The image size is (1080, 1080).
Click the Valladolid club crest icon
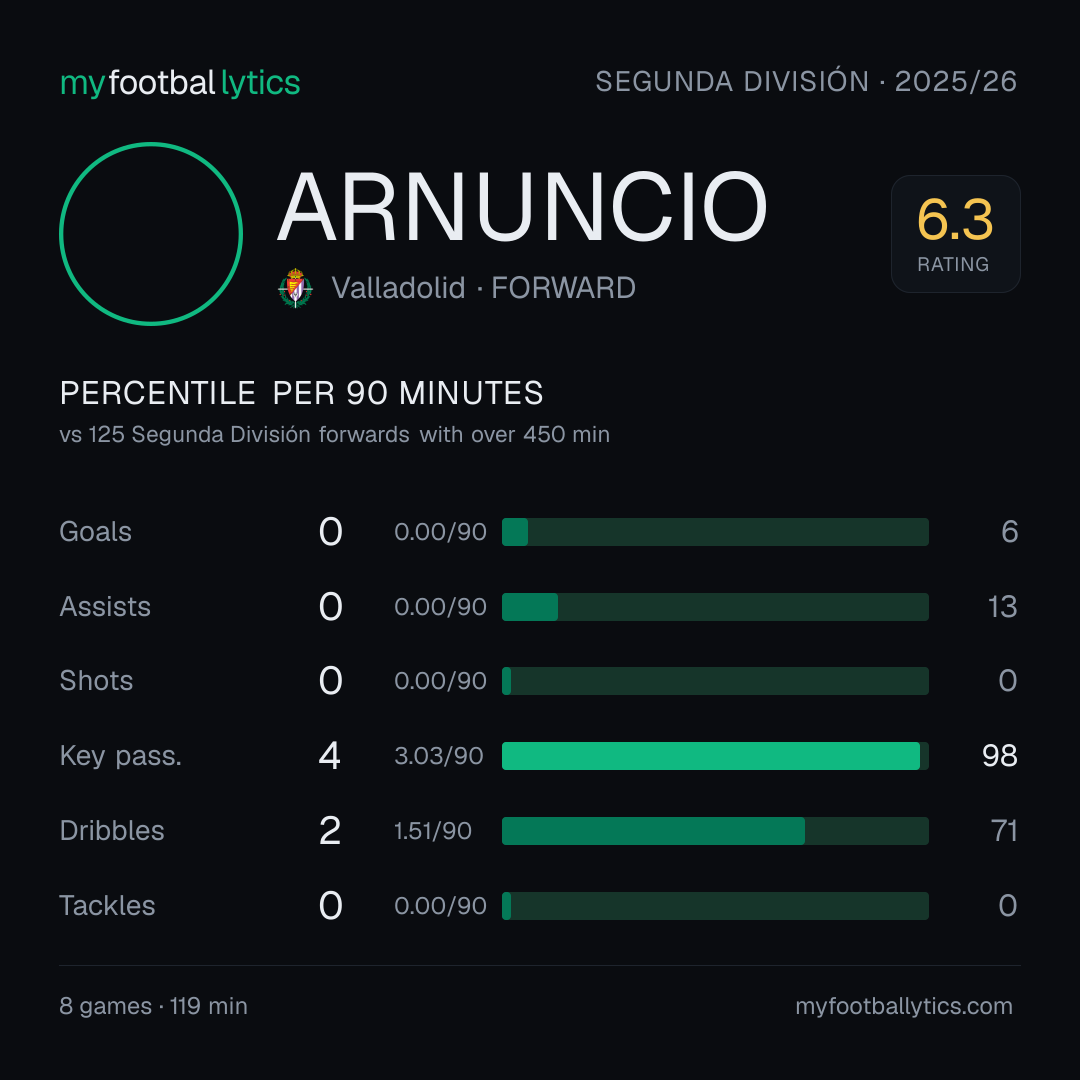295,288
